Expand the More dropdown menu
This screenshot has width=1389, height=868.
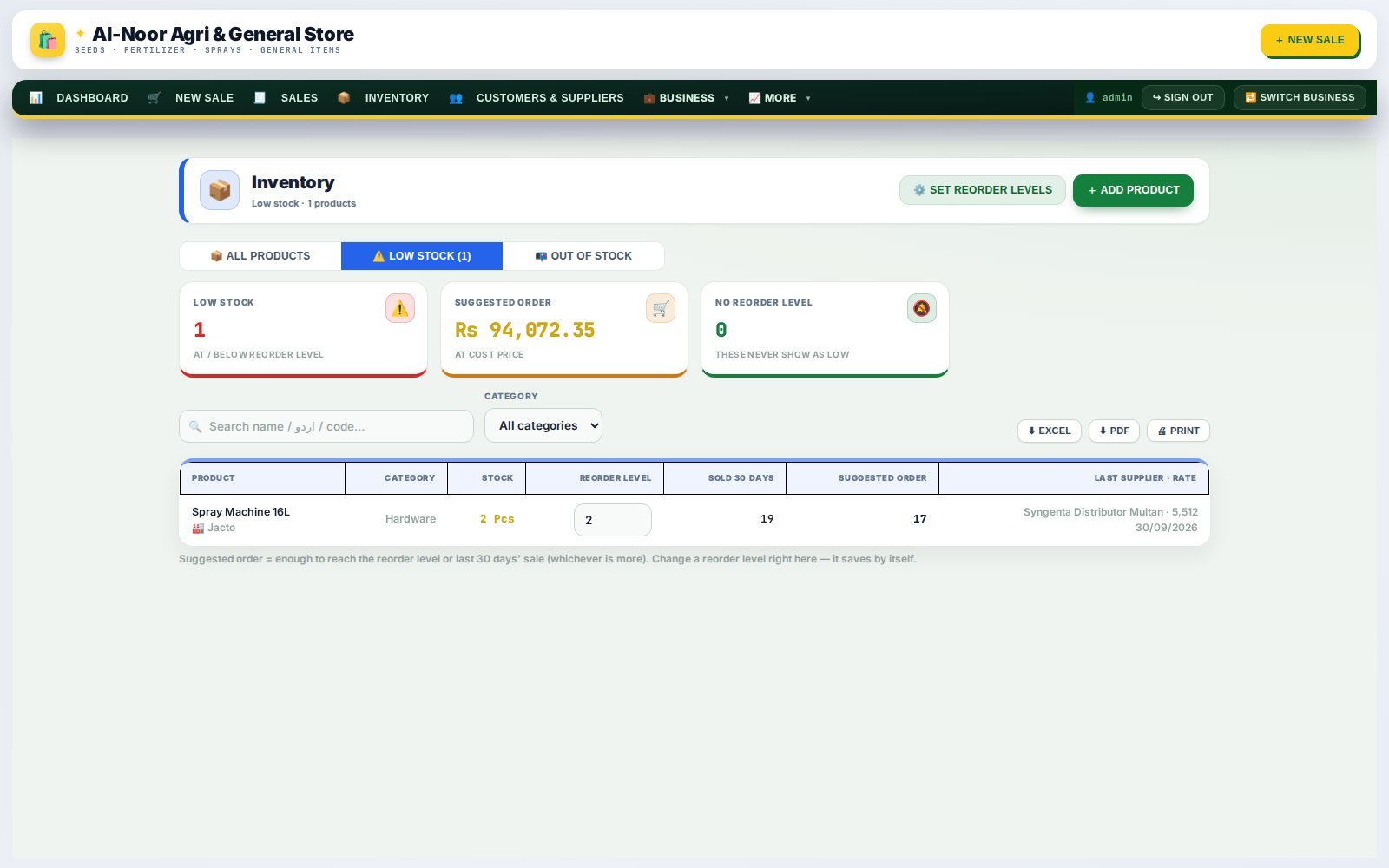pyautogui.click(x=780, y=98)
